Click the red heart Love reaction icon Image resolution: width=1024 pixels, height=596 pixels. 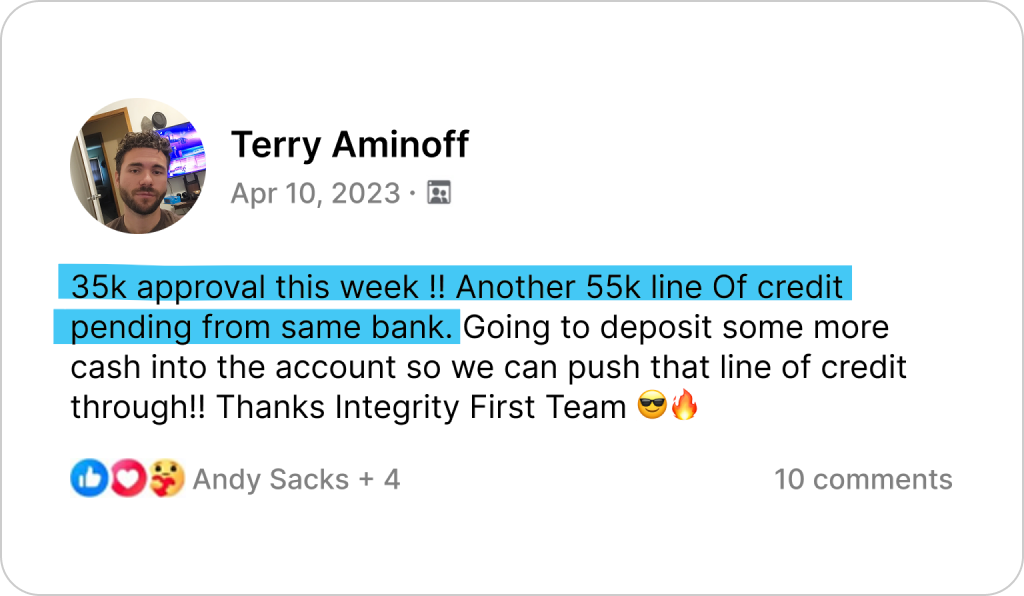pyautogui.click(x=127, y=478)
